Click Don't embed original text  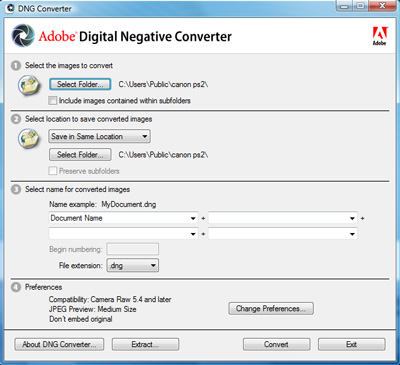coord(80,319)
